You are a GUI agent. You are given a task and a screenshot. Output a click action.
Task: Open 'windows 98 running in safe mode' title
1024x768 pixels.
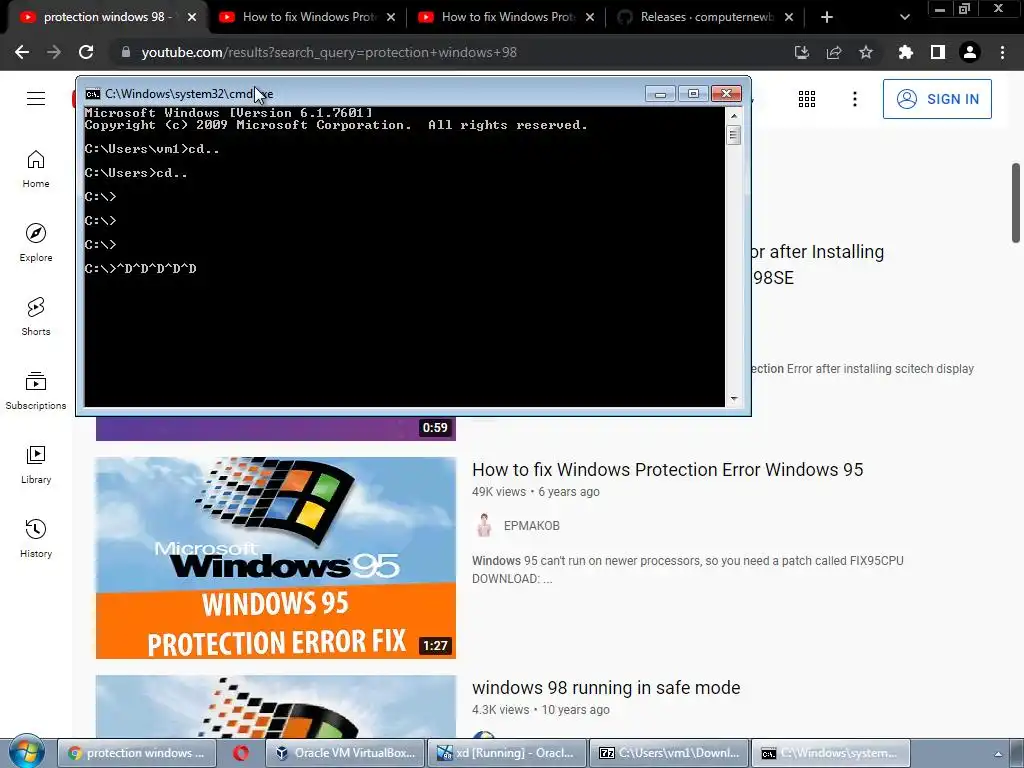[x=606, y=688]
